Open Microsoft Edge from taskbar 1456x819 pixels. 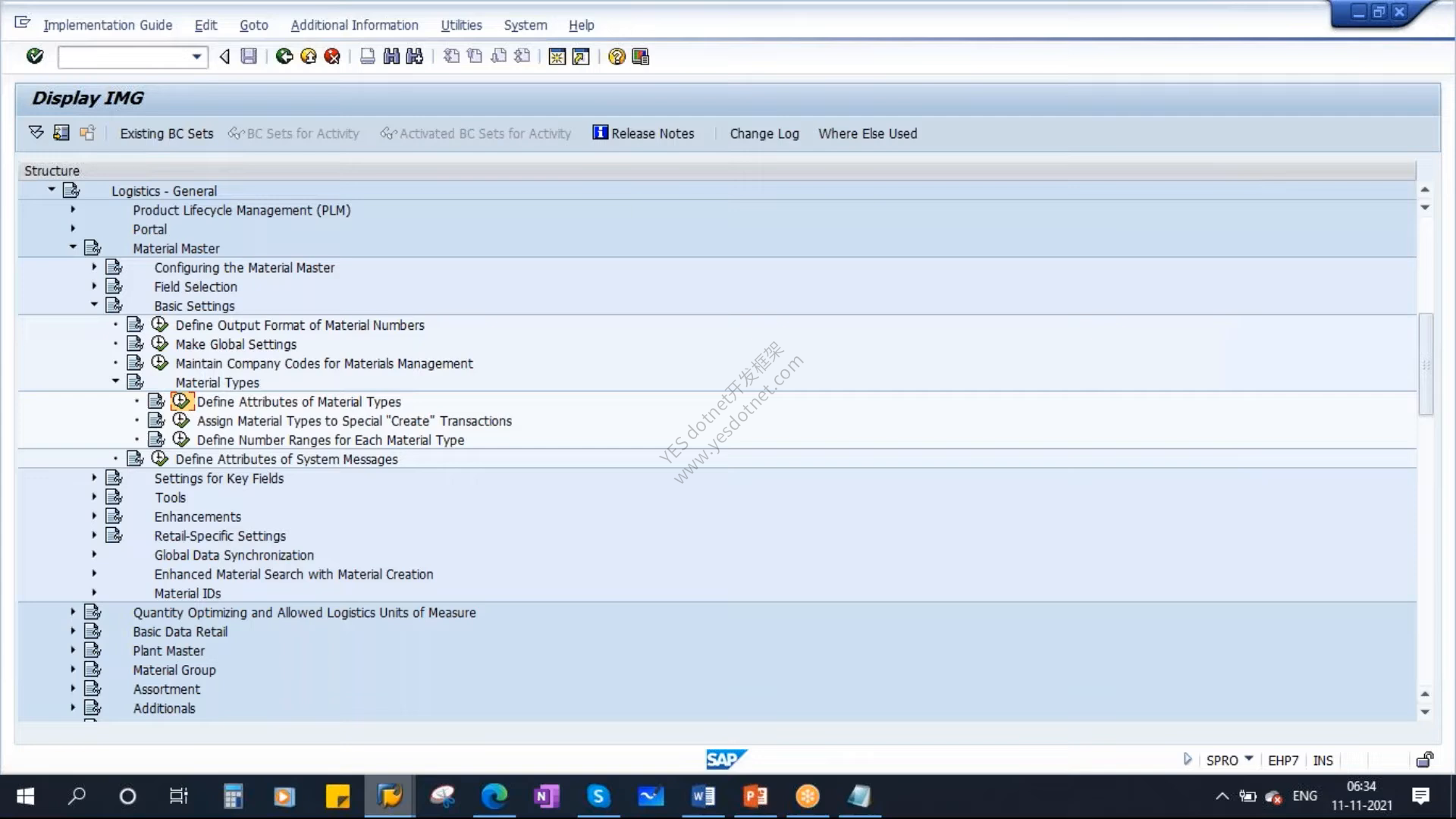coord(494,796)
